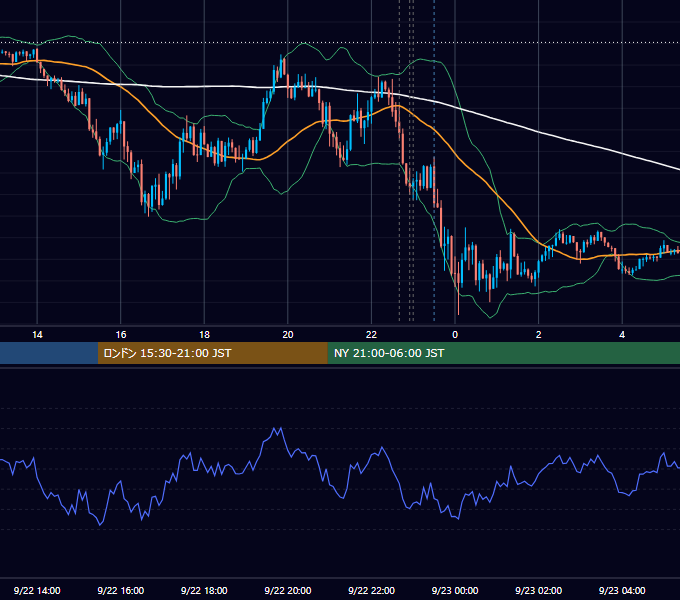Click the hour 14 axis tick label
Screen dimensions: 680x600
pyautogui.click(x=37, y=335)
